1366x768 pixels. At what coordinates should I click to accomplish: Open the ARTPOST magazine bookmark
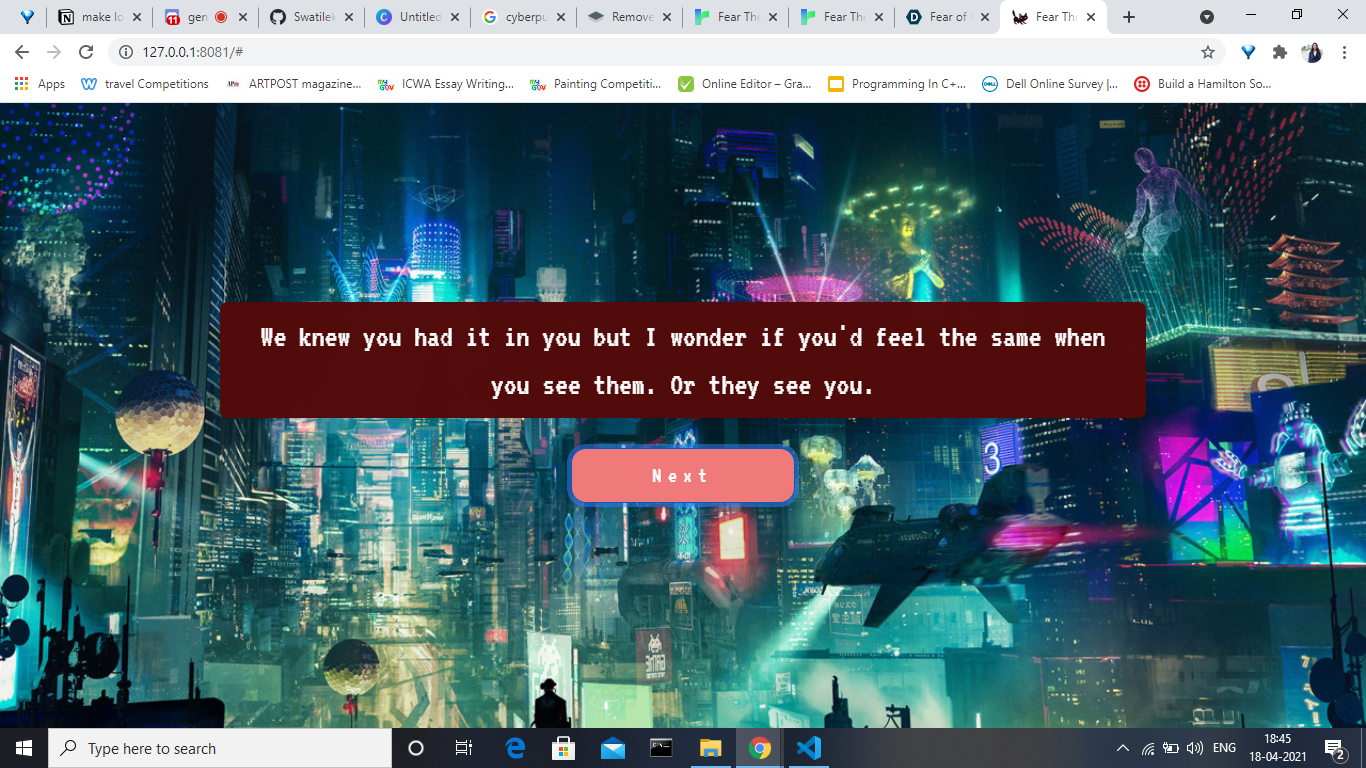294,84
